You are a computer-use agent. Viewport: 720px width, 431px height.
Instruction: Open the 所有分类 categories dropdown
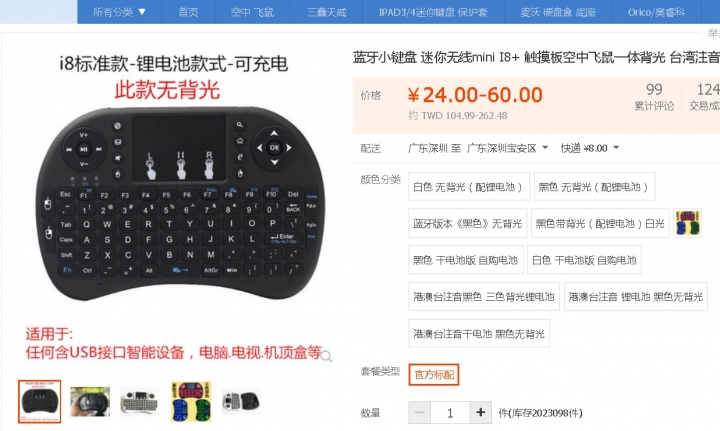point(119,12)
